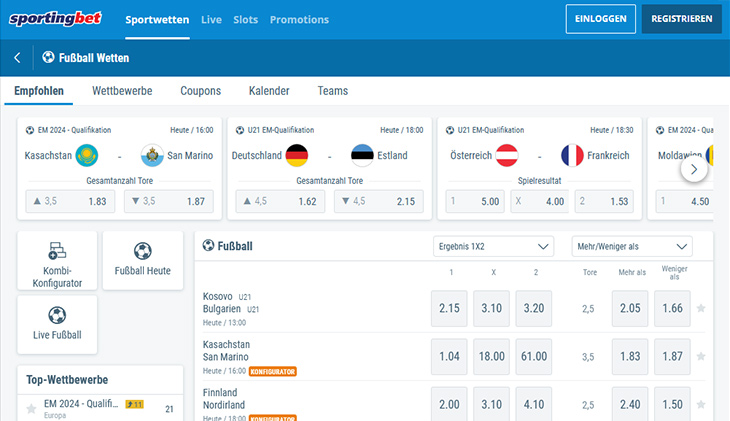The image size is (730, 421).
Task: Click the live badge beside EM 2024 competition
Action: tap(135, 404)
